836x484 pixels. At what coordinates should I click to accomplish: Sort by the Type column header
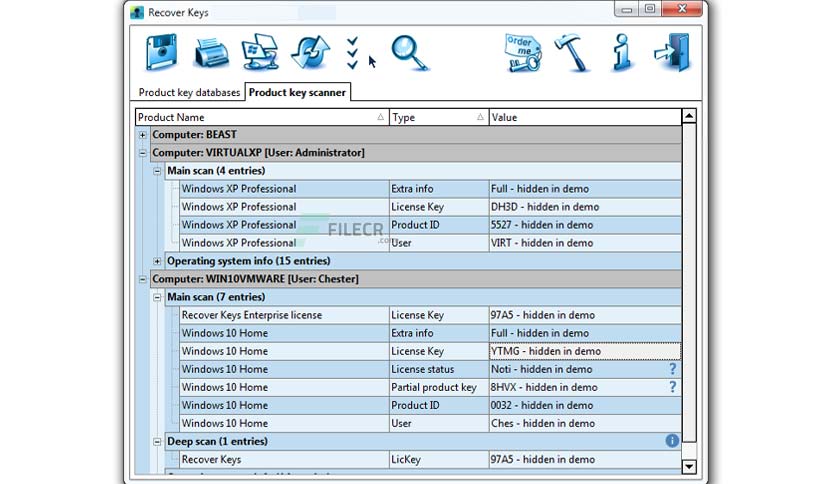click(x=439, y=117)
